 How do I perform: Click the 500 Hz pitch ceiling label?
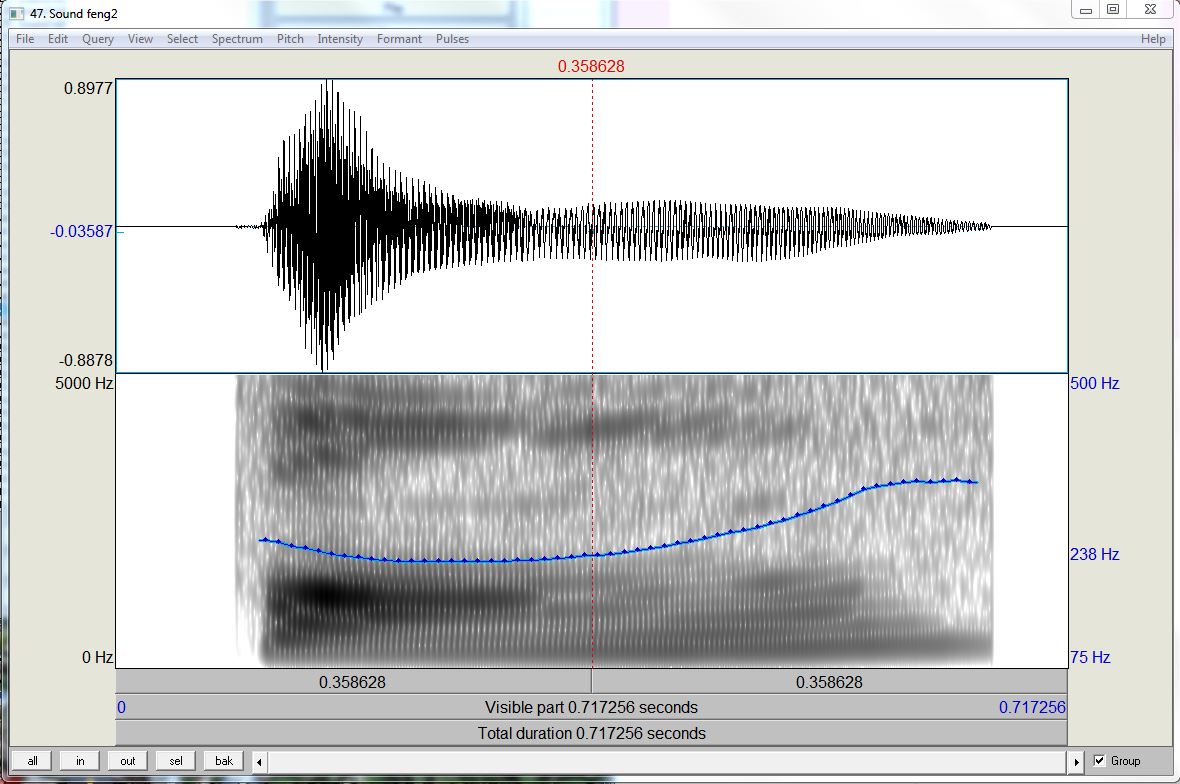coord(1095,383)
